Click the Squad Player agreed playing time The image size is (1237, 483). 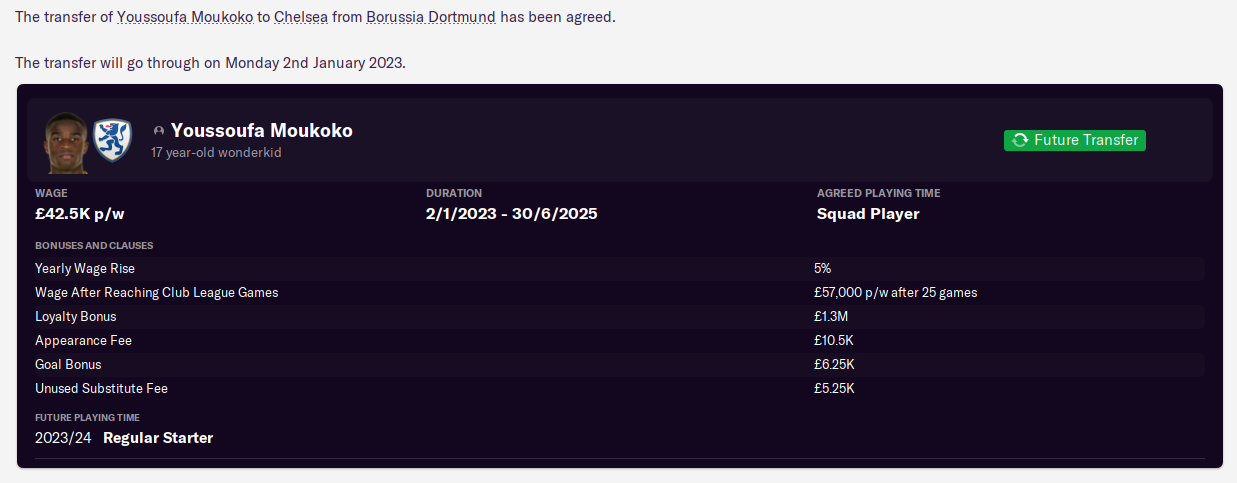pos(868,214)
